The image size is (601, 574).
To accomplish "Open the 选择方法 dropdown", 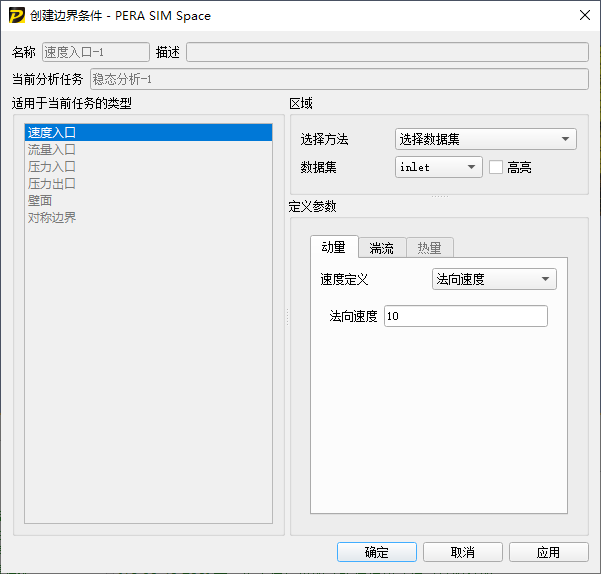I will pyautogui.click(x=486, y=139).
